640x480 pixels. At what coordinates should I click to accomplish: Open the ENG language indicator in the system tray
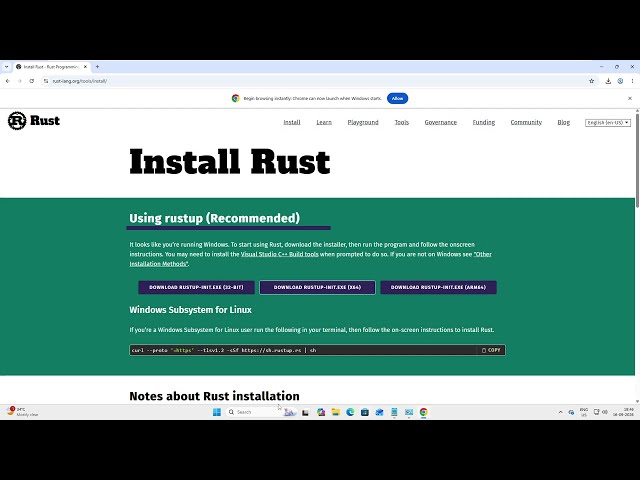point(584,412)
